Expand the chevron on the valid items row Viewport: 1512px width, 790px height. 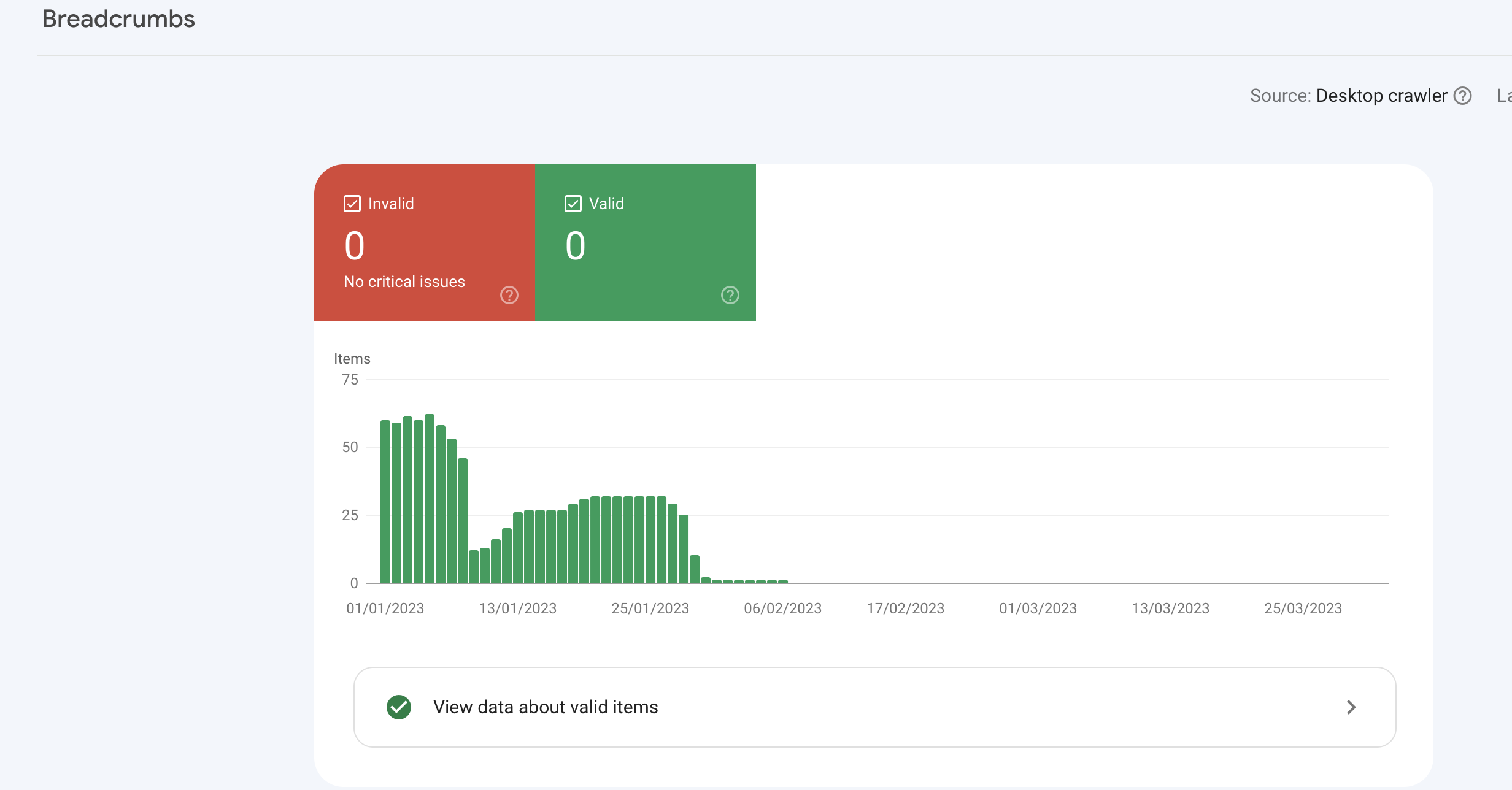point(1351,707)
